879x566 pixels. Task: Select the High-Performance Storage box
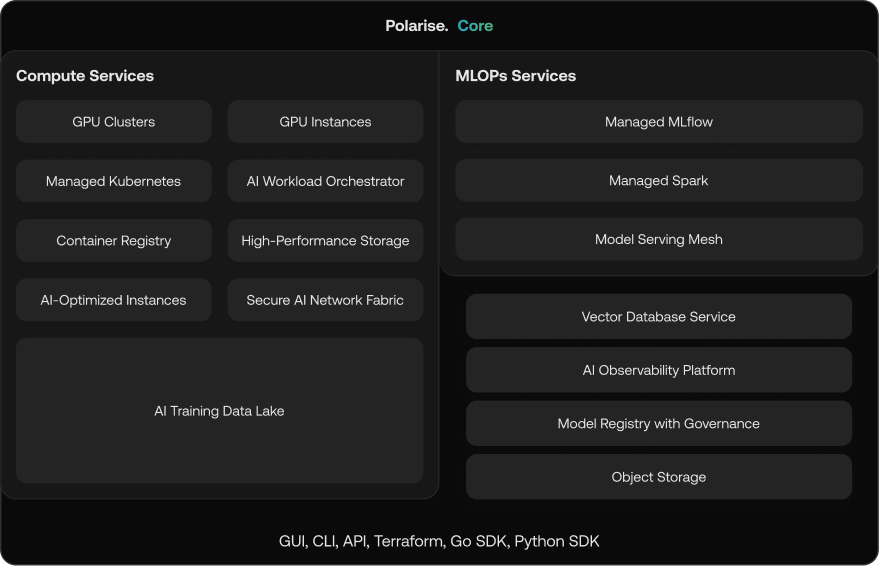click(325, 240)
